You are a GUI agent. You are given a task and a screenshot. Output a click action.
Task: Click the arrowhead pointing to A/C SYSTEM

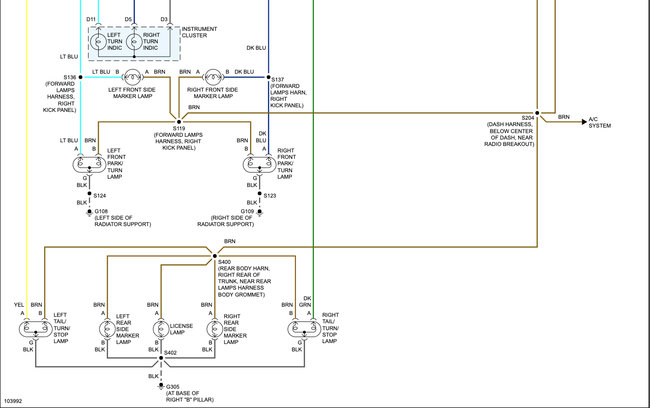[x=585, y=121]
